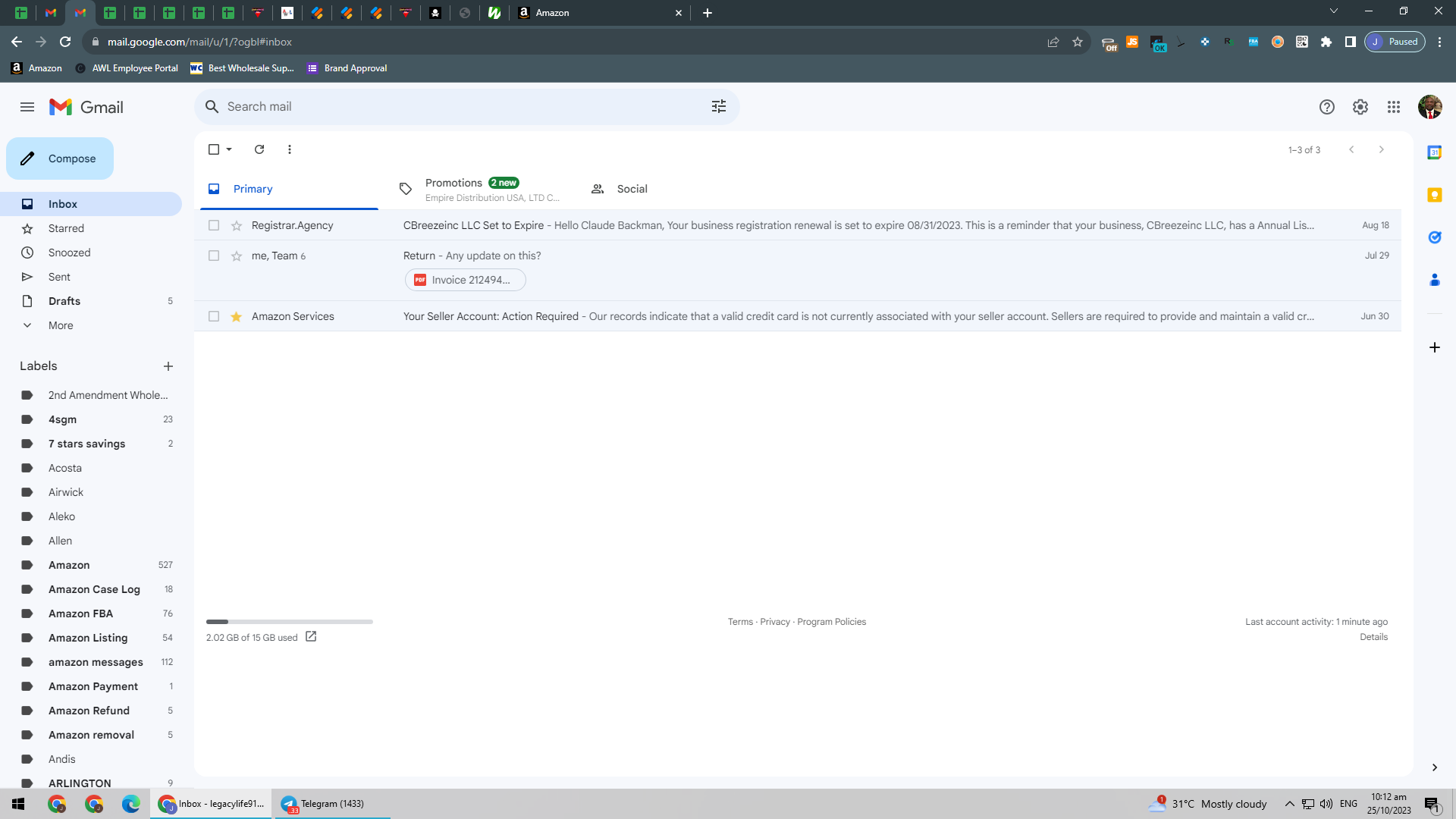Open Google Tasks side panel icon
Image resolution: width=1456 pixels, height=819 pixels.
coord(1435,237)
